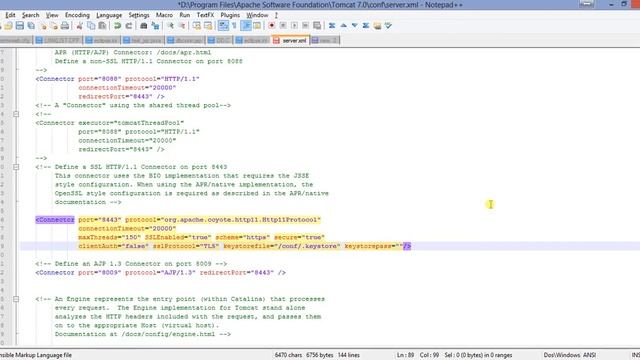Image resolution: width=640 pixels, height=360 pixels.
Task: Open the Replace toolbar icon
Action: pos(155,26)
